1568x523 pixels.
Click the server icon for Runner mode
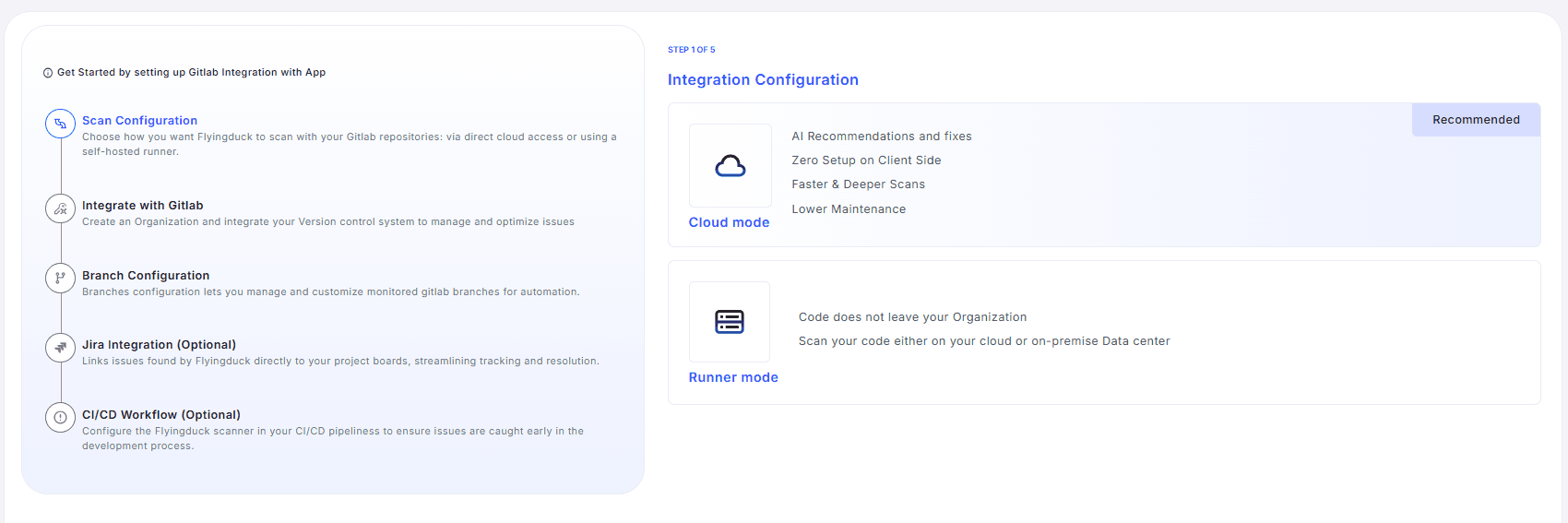click(x=730, y=322)
